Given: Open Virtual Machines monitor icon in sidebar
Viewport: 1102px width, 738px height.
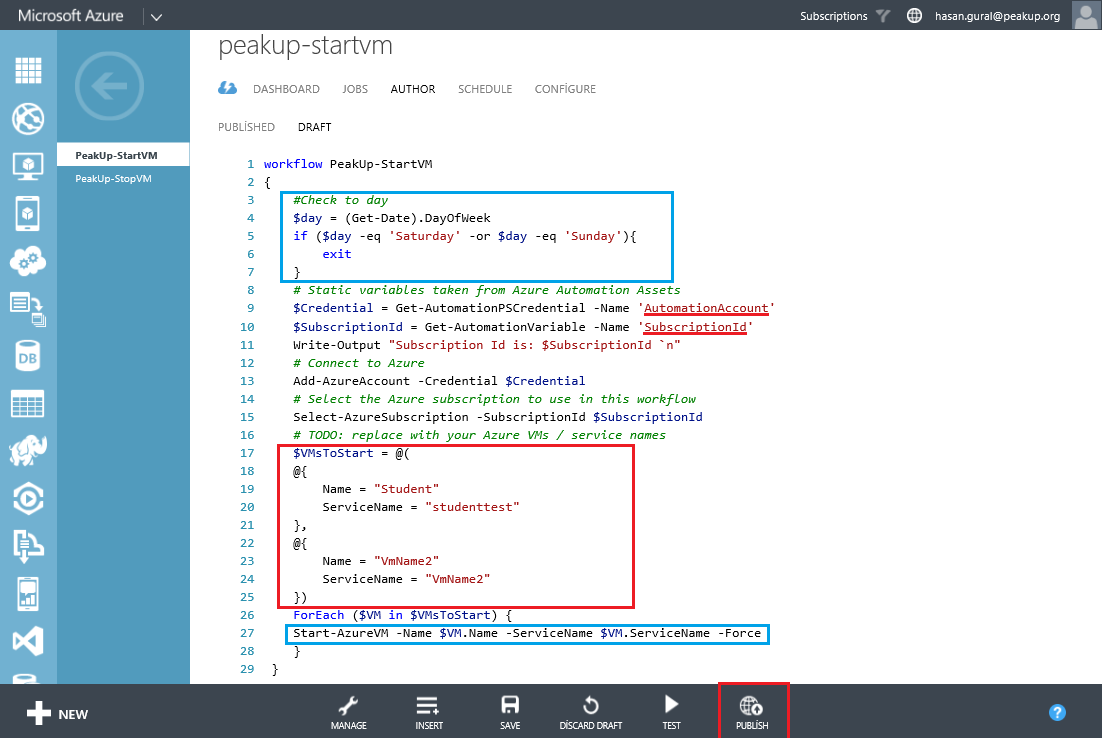Looking at the screenshot, I should coord(28,165).
